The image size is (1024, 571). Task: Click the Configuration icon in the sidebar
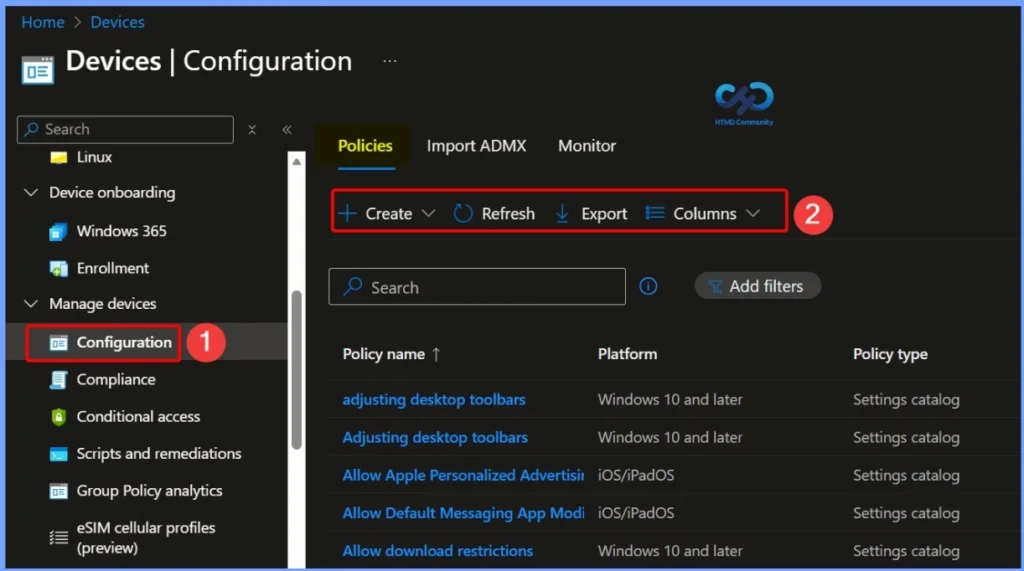(x=58, y=342)
